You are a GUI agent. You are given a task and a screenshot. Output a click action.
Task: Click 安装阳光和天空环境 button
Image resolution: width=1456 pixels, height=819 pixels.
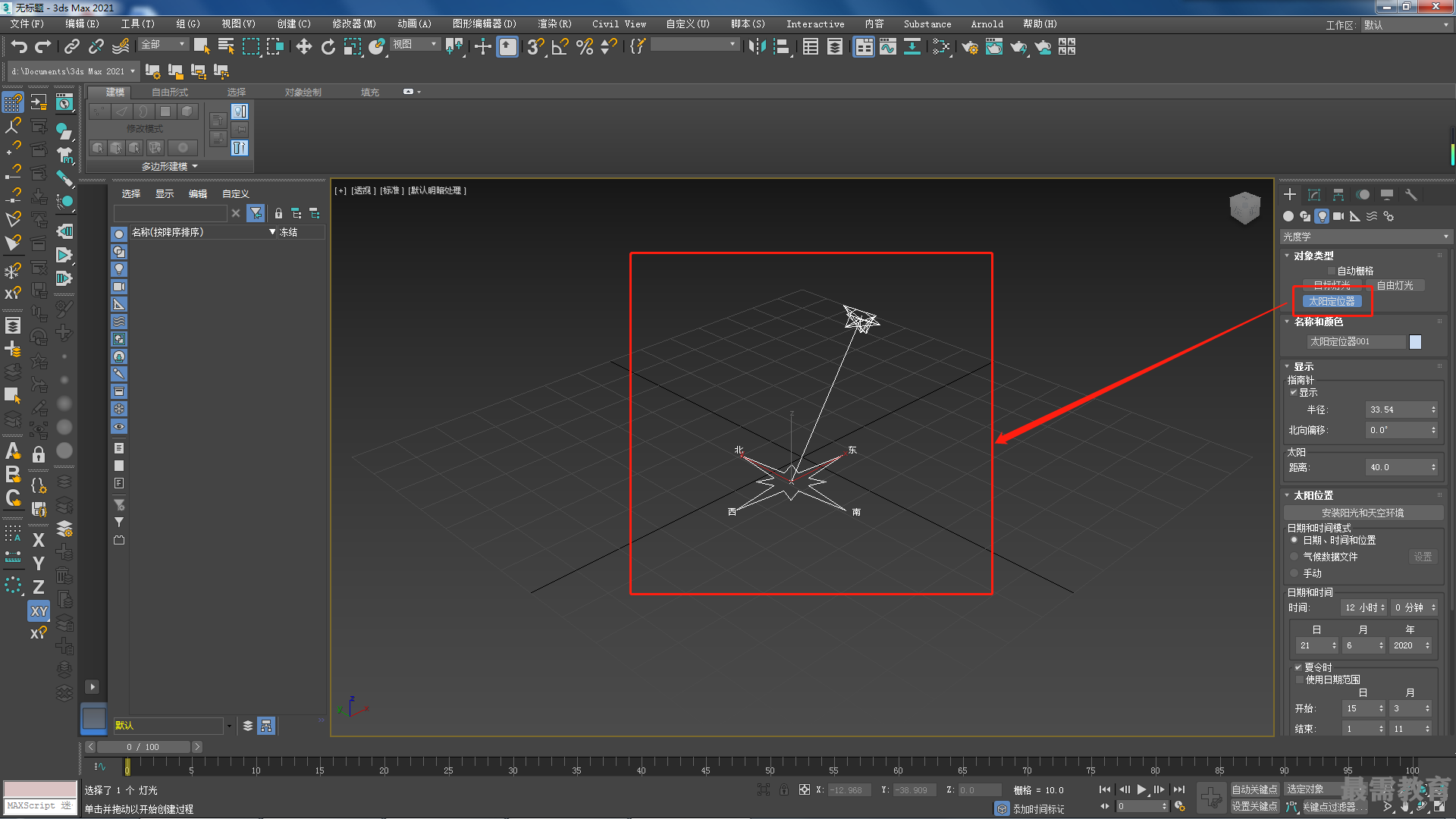pos(1363,513)
